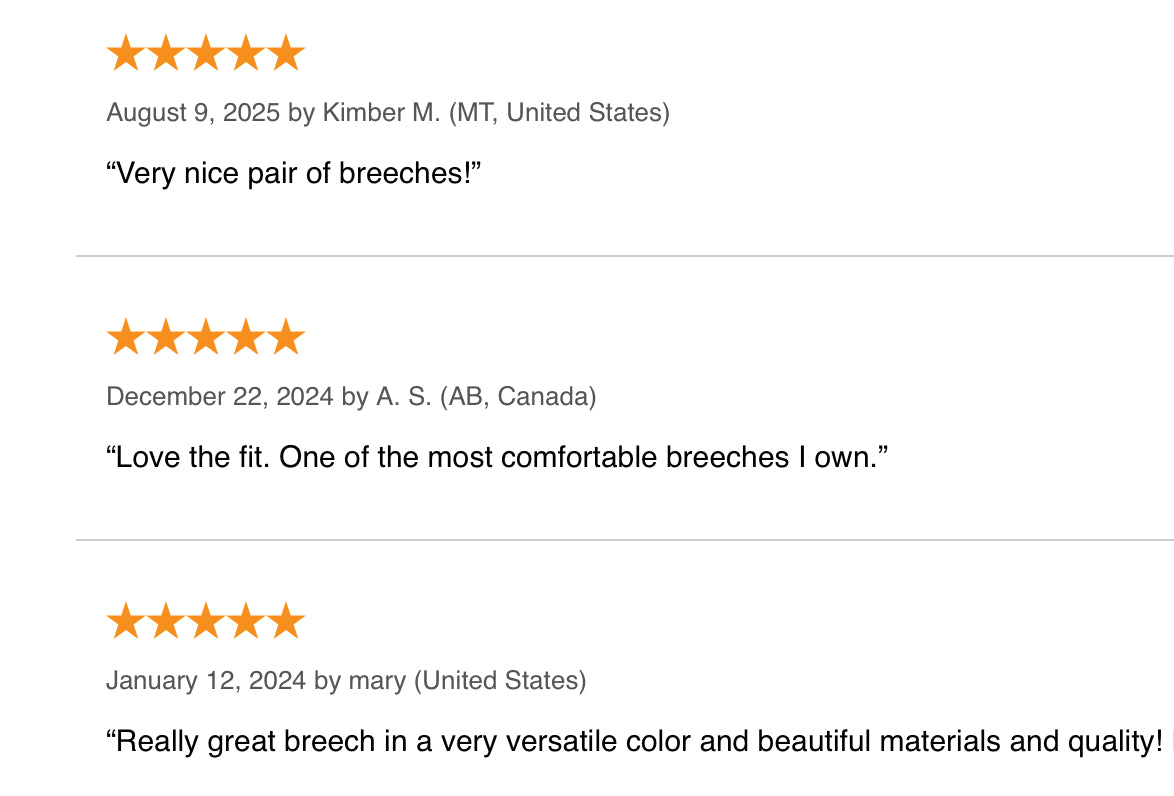Screen dimensions: 1174x796
Task: Click the August 9, 2025 review date
Action: pyautogui.click(x=193, y=113)
